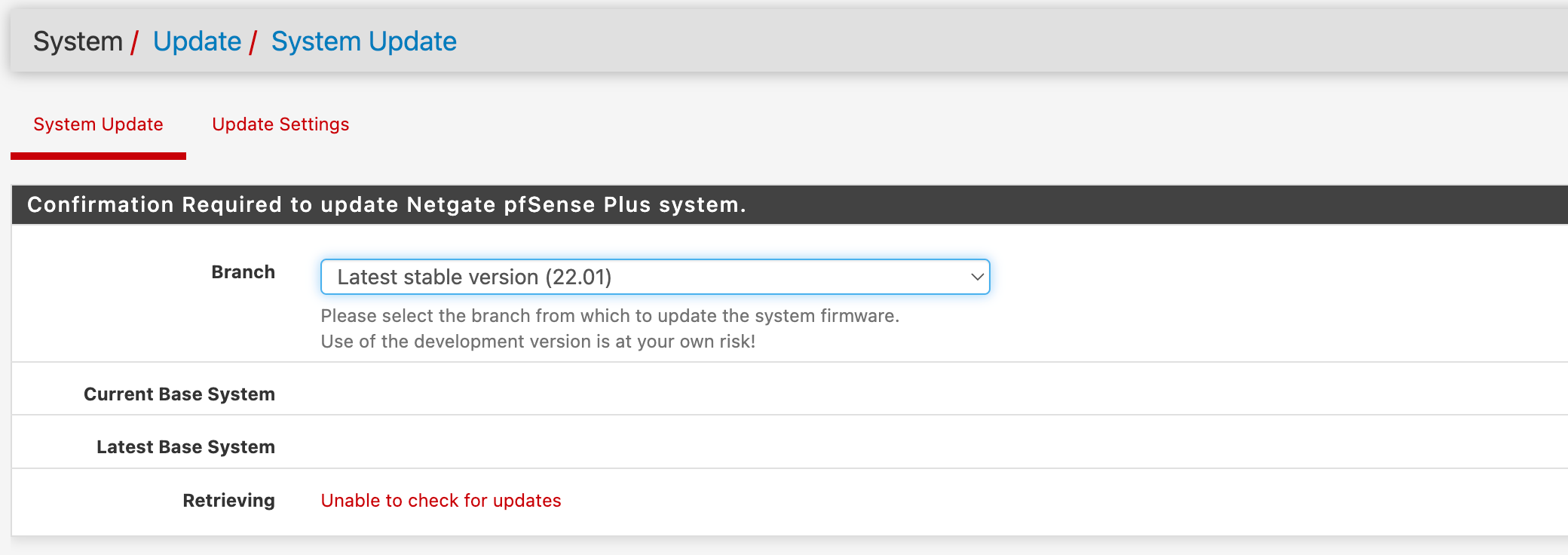Click the red underline below System Update tab
The height and width of the screenshot is (555, 1568).
click(x=98, y=156)
